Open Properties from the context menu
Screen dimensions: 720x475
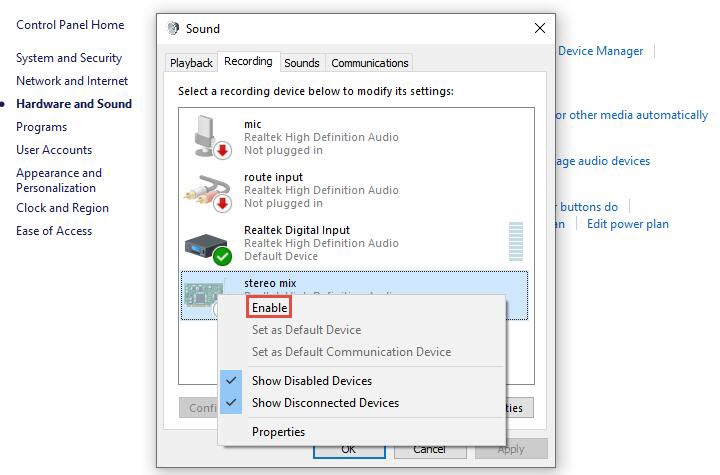278,432
